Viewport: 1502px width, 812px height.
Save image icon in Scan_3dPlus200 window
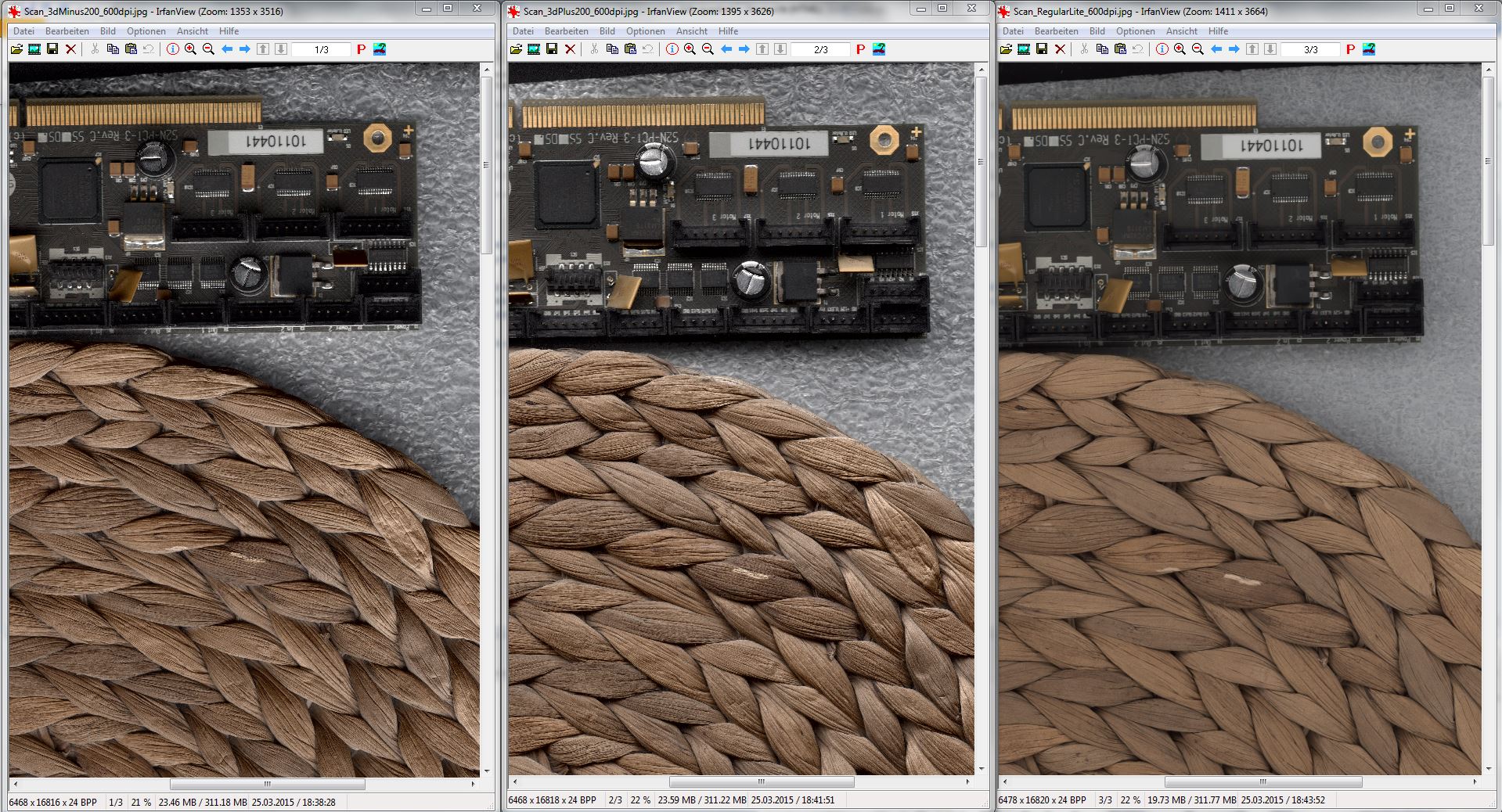click(552, 49)
